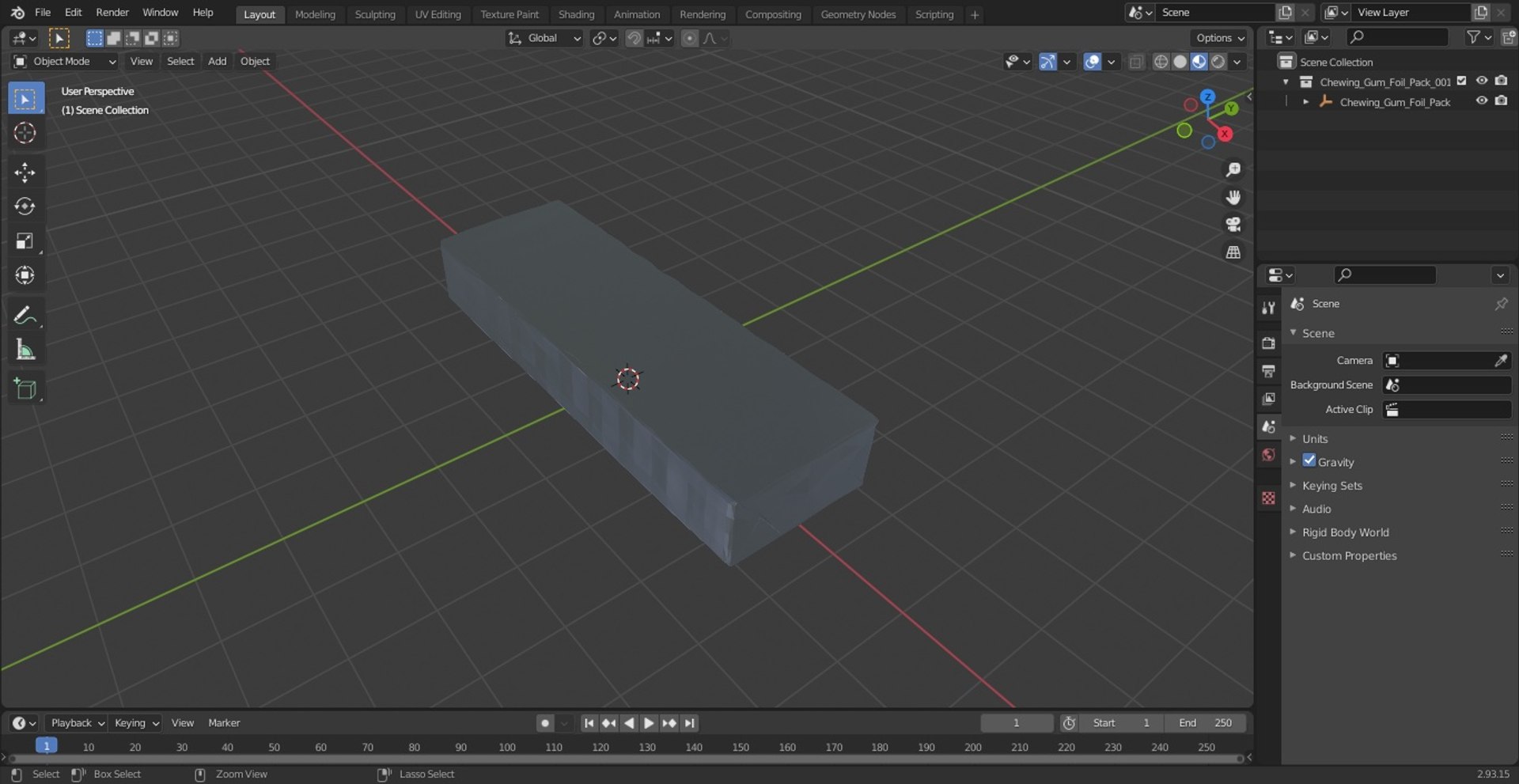
Task: Expand the Audio panel
Action: click(x=1316, y=509)
